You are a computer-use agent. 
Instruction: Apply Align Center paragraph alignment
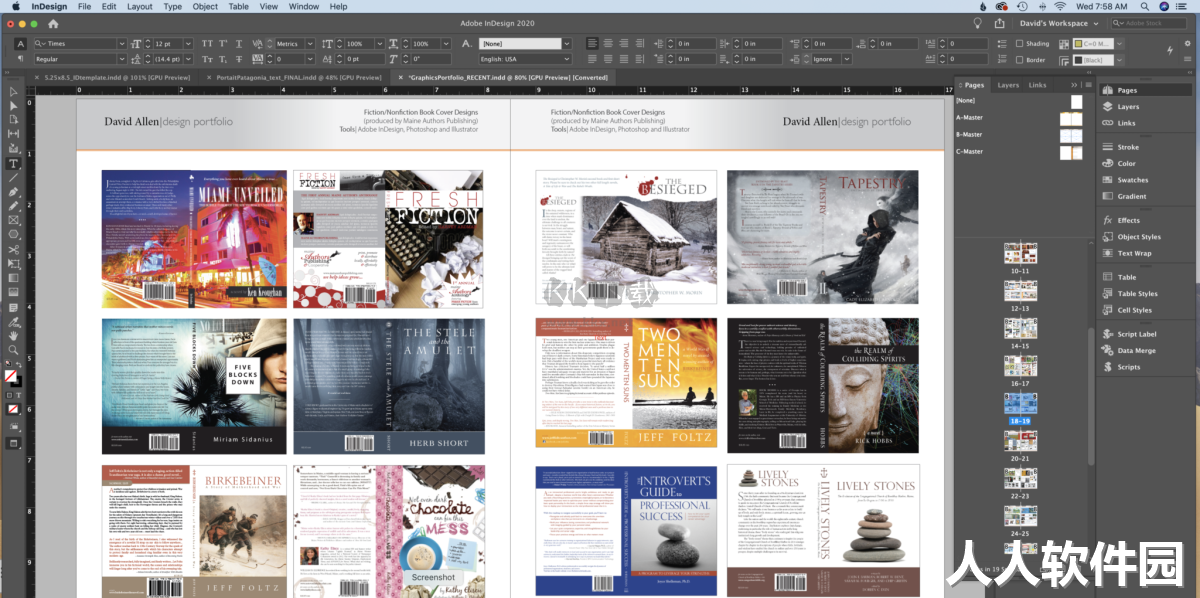[x=607, y=44]
